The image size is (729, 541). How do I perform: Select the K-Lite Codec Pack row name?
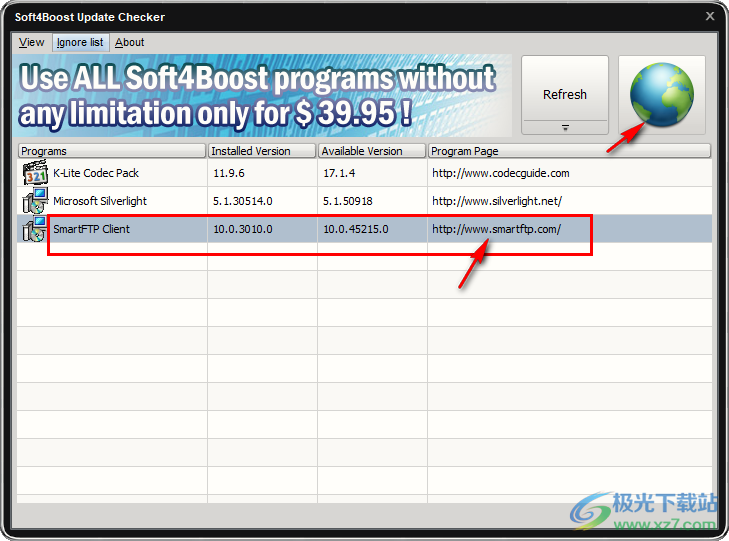click(x=96, y=173)
